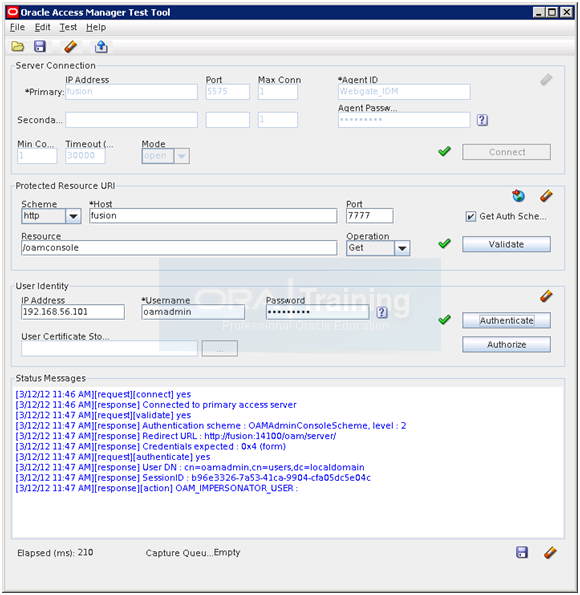
Task: Open the File menu
Action: pyautogui.click(x=17, y=27)
